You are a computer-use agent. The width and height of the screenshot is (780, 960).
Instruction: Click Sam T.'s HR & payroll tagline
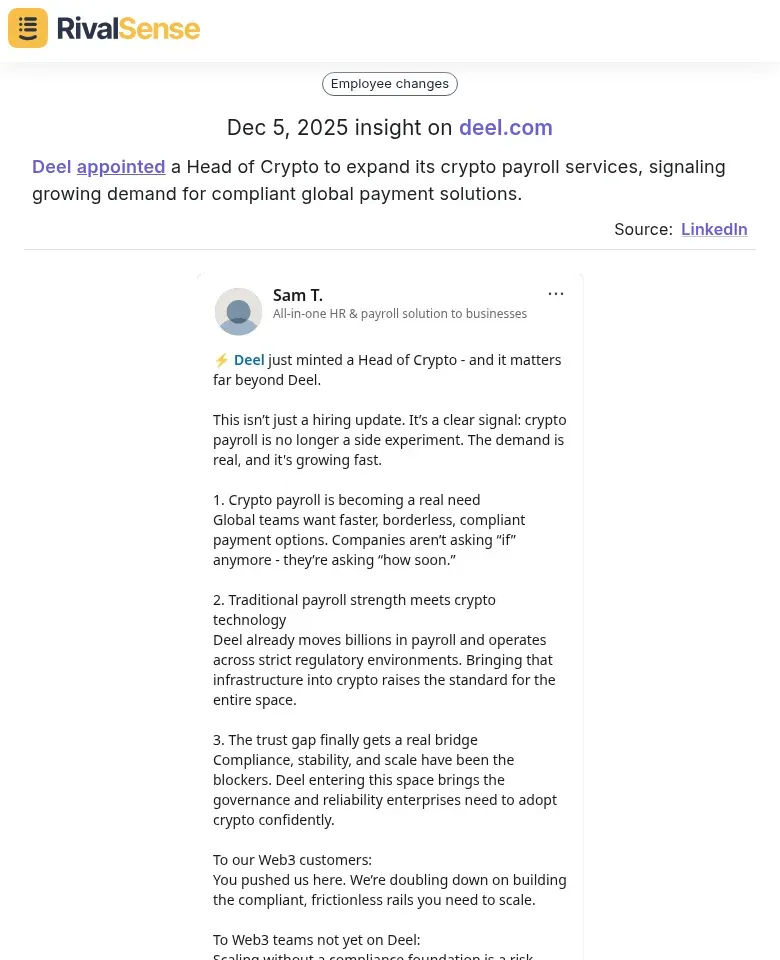(400, 313)
